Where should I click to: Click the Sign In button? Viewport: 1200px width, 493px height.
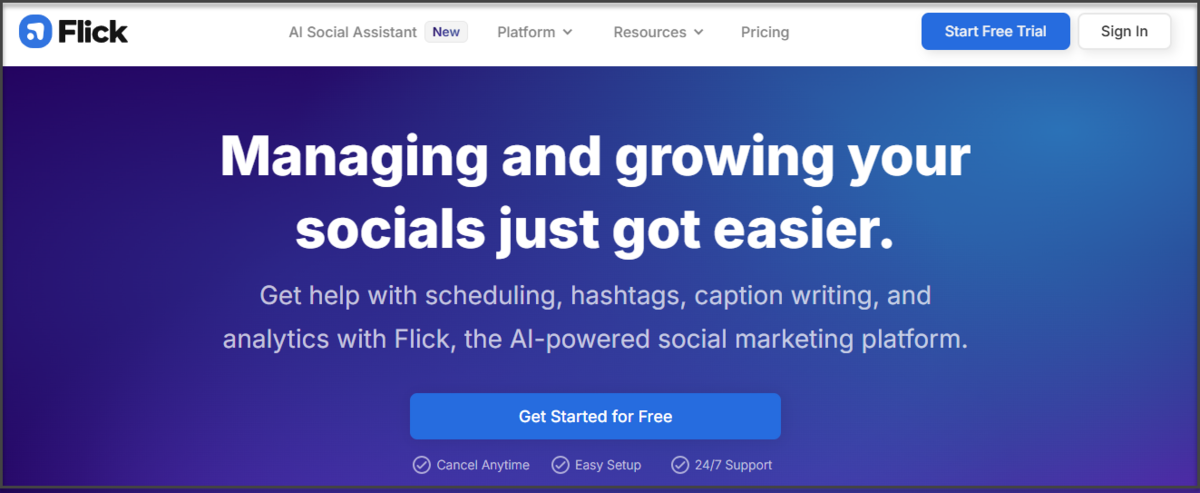click(1124, 31)
